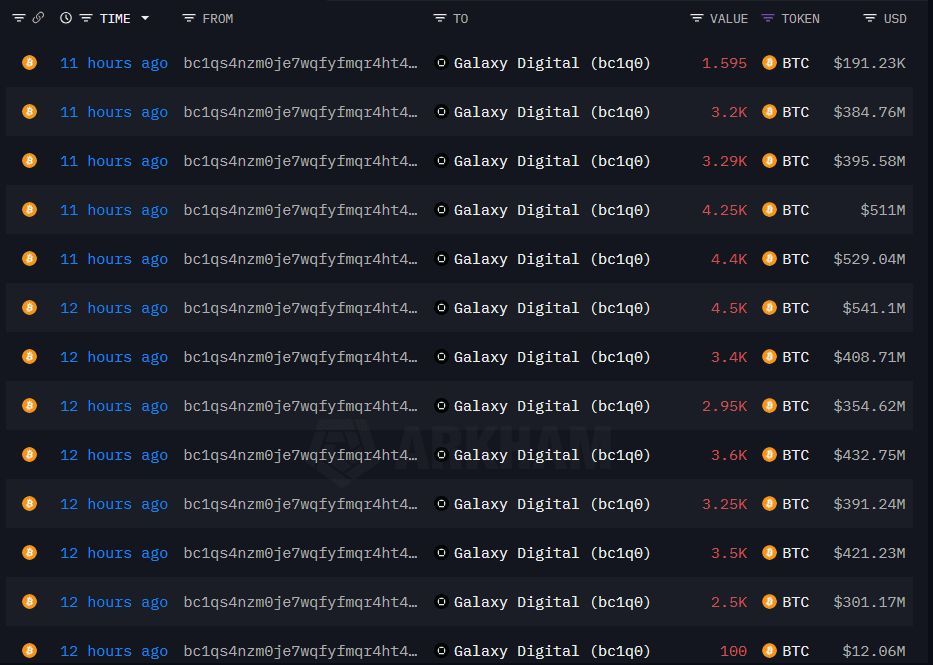Click the clock icon beside TIME
933x665 pixels.
pos(66,18)
